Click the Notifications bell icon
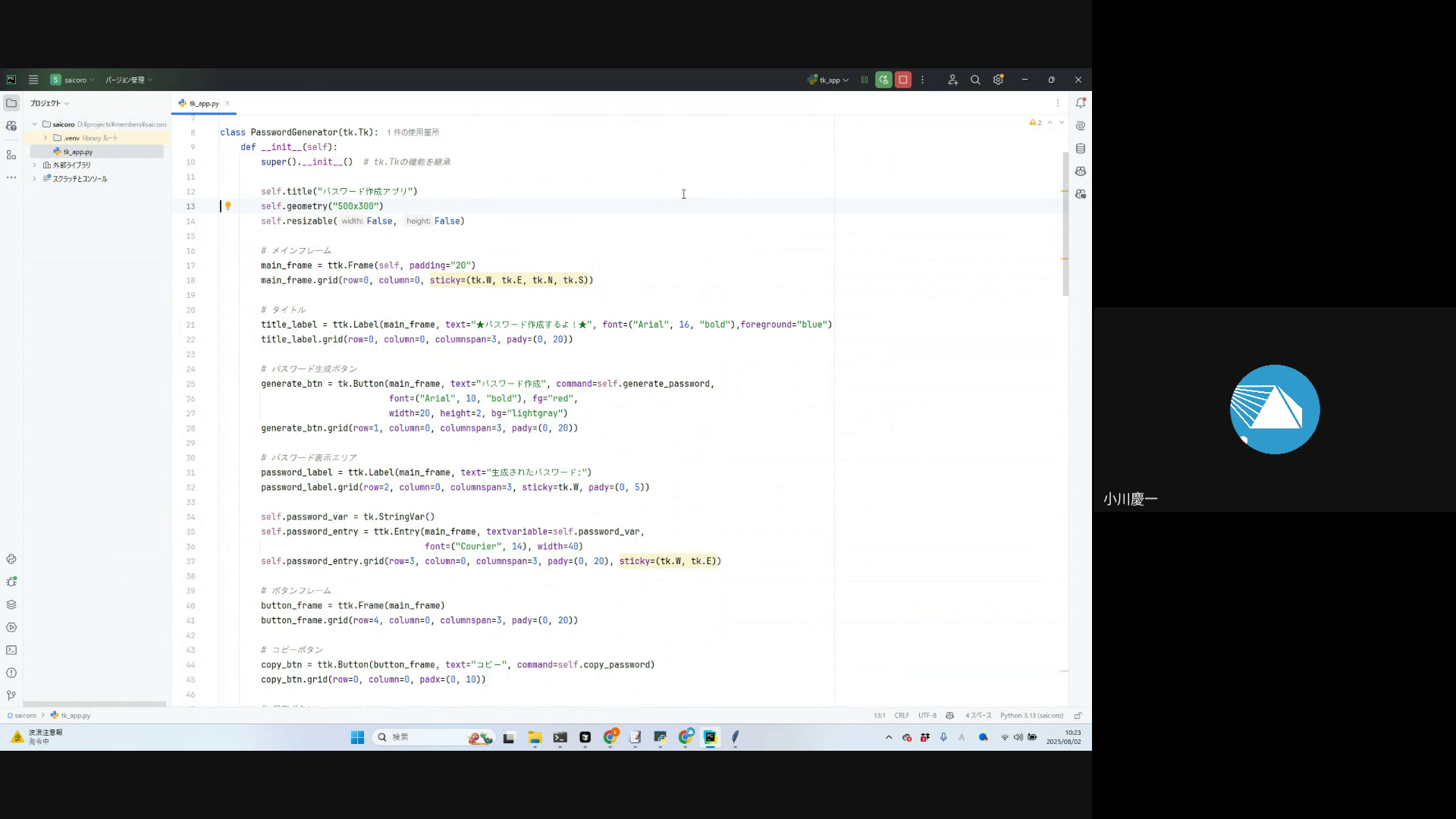Image resolution: width=1456 pixels, height=819 pixels. pos(1081,103)
